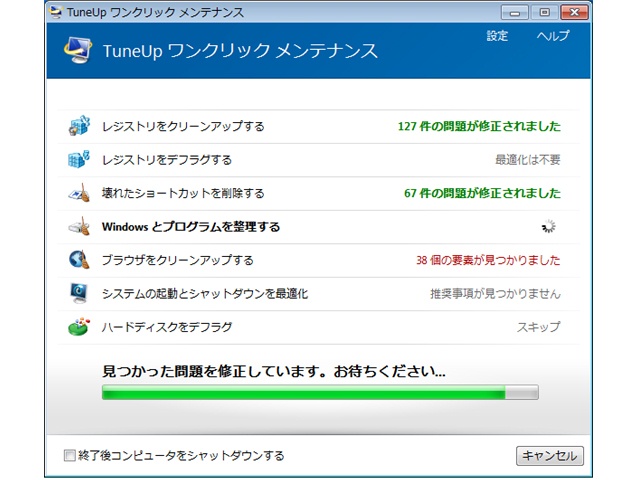Viewport: 640px width, 480px height.
Task: Click the TuneUp logo in header
Action: [74, 51]
